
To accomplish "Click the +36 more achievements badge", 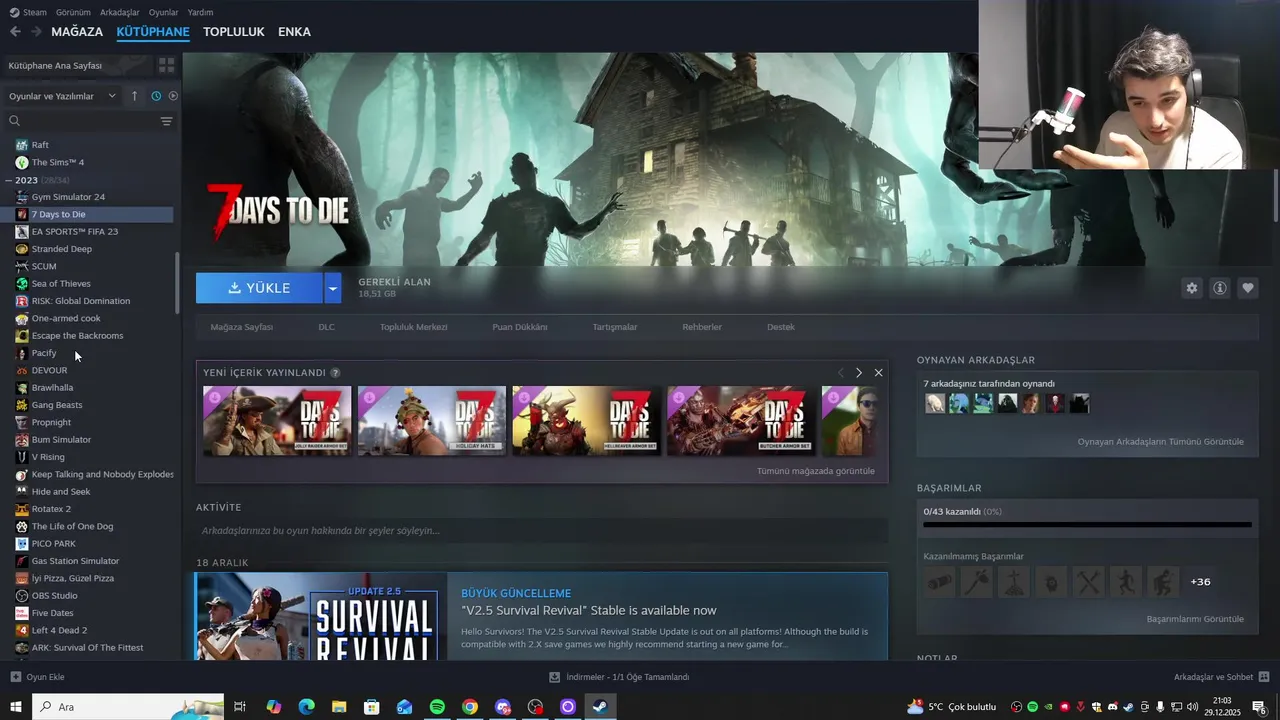I will [1200, 582].
